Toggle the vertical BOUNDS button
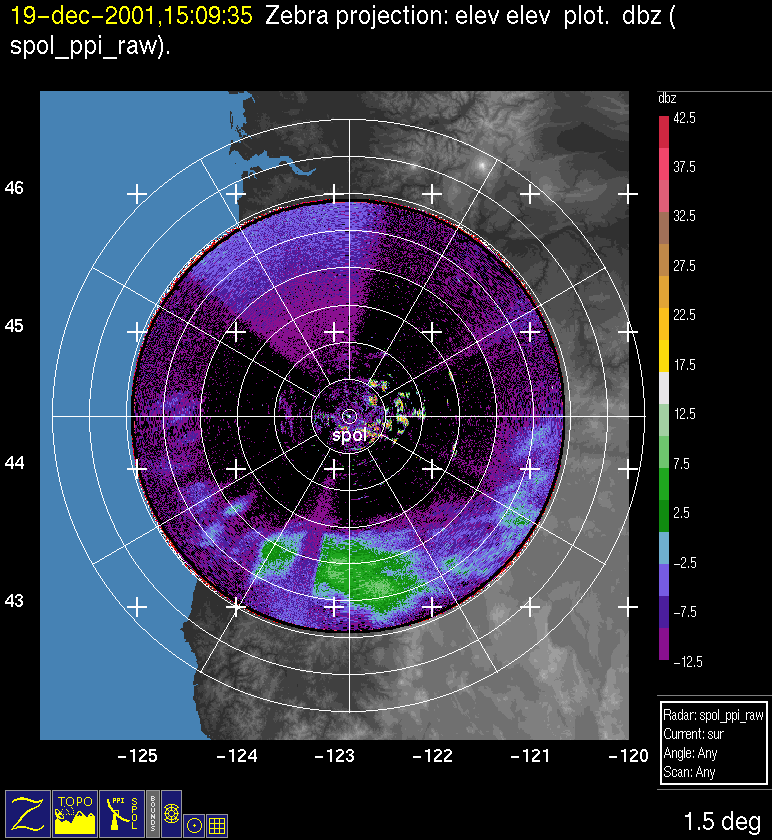The image size is (772, 840). click(x=152, y=812)
